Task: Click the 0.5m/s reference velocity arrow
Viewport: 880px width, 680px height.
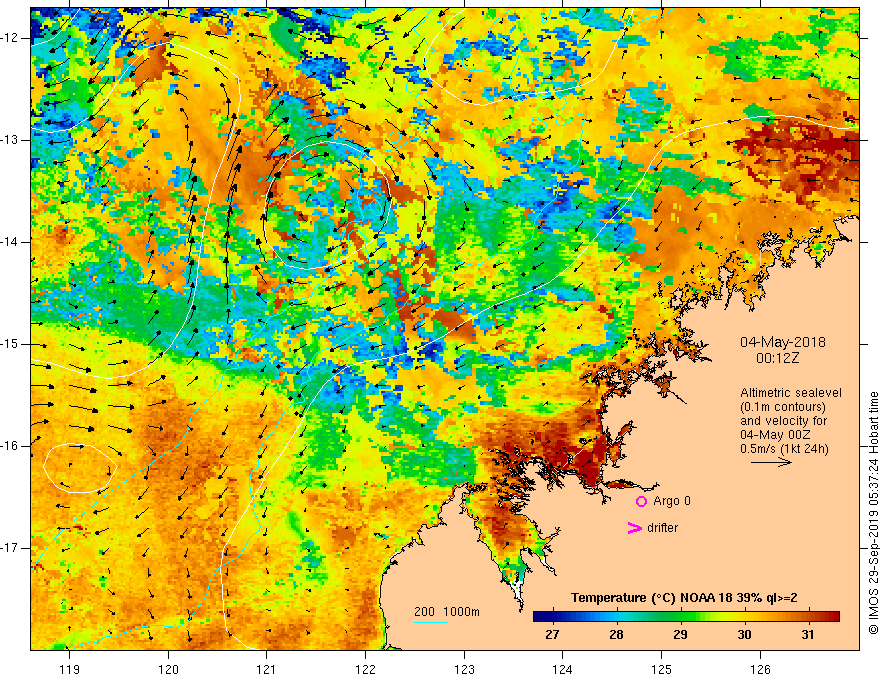Action: click(x=771, y=462)
